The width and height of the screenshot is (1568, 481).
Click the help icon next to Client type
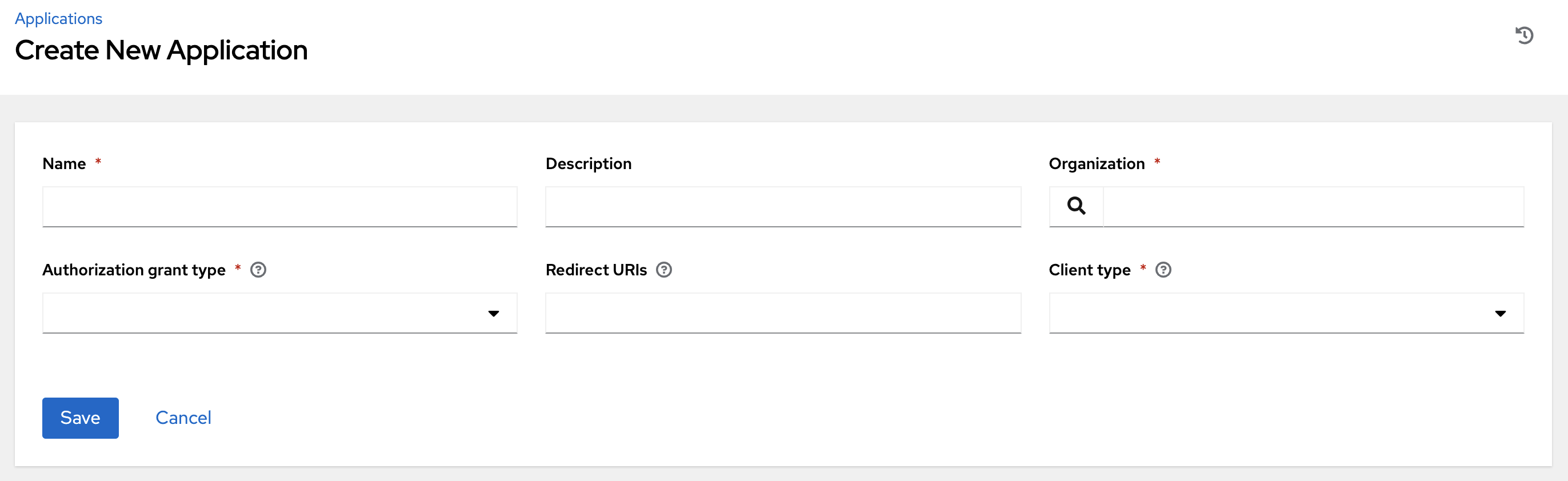coord(1163,270)
